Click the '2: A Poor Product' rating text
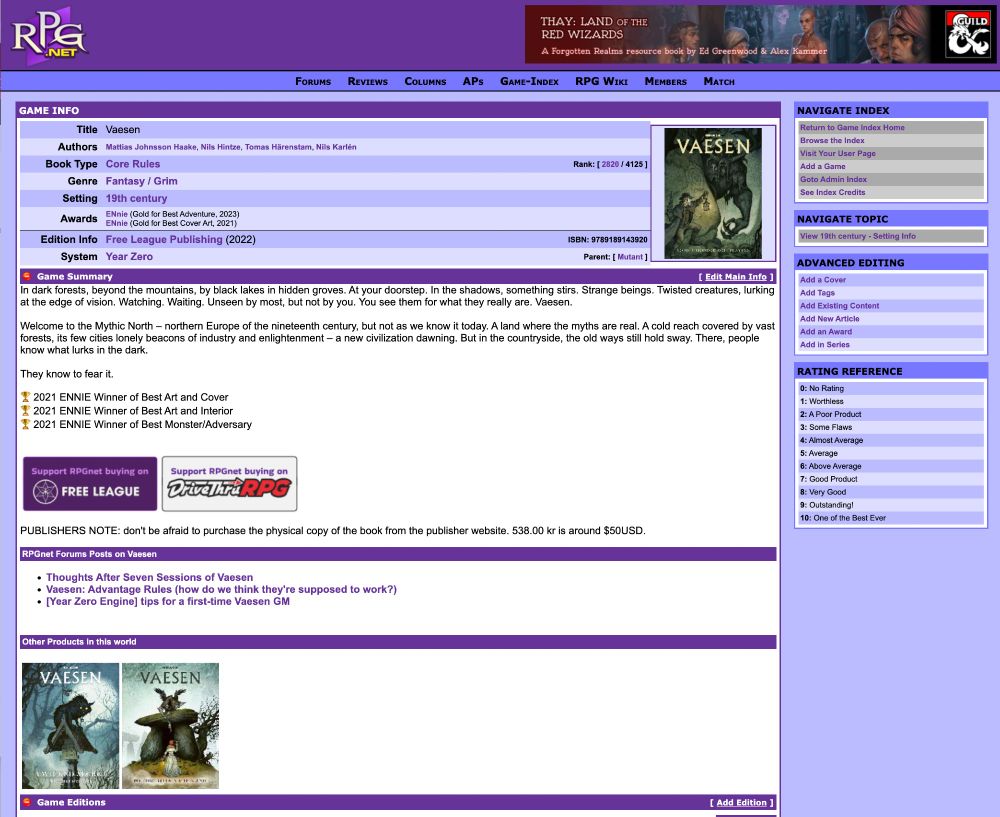Viewport: 1000px width, 817px height. coord(831,415)
